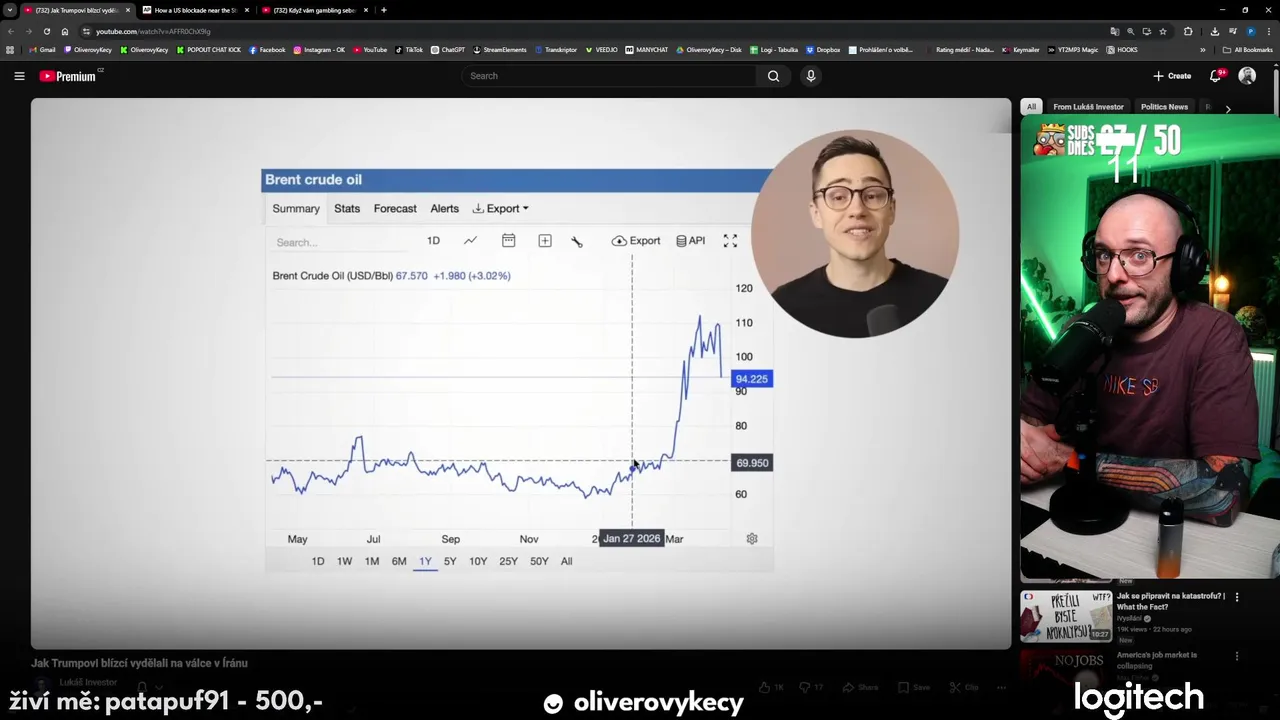
Task: View site information icon in address bar
Action: (x=87, y=31)
